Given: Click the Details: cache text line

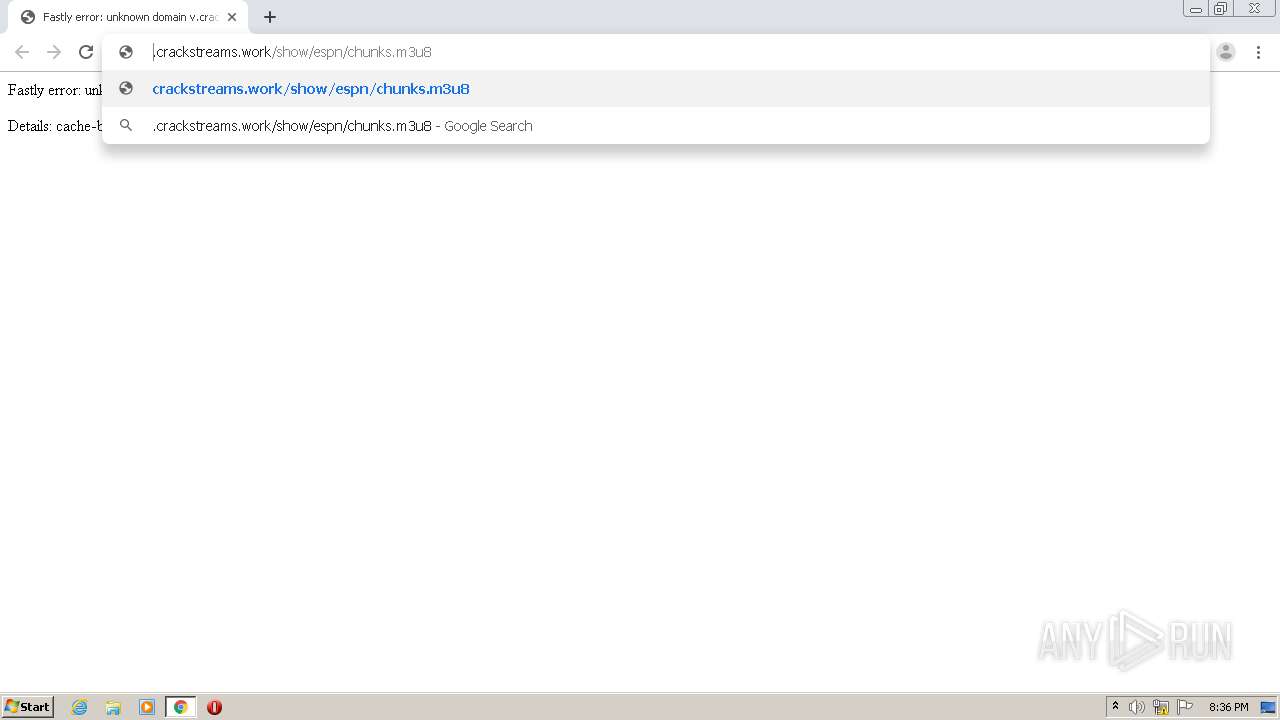Looking at the screenshot, I should coord(55,126).
